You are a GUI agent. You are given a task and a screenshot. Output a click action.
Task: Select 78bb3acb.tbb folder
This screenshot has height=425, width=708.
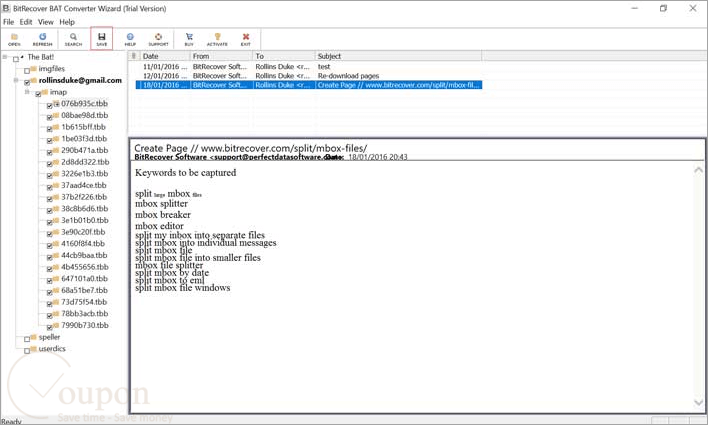tap(84, 314)
